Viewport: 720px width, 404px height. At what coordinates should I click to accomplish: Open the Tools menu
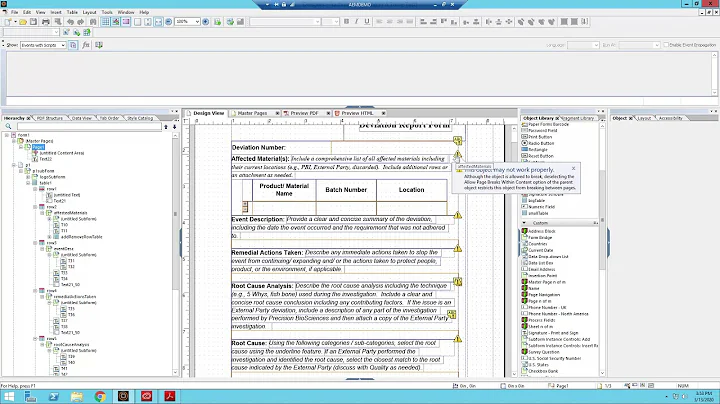[x=107, y=12]
